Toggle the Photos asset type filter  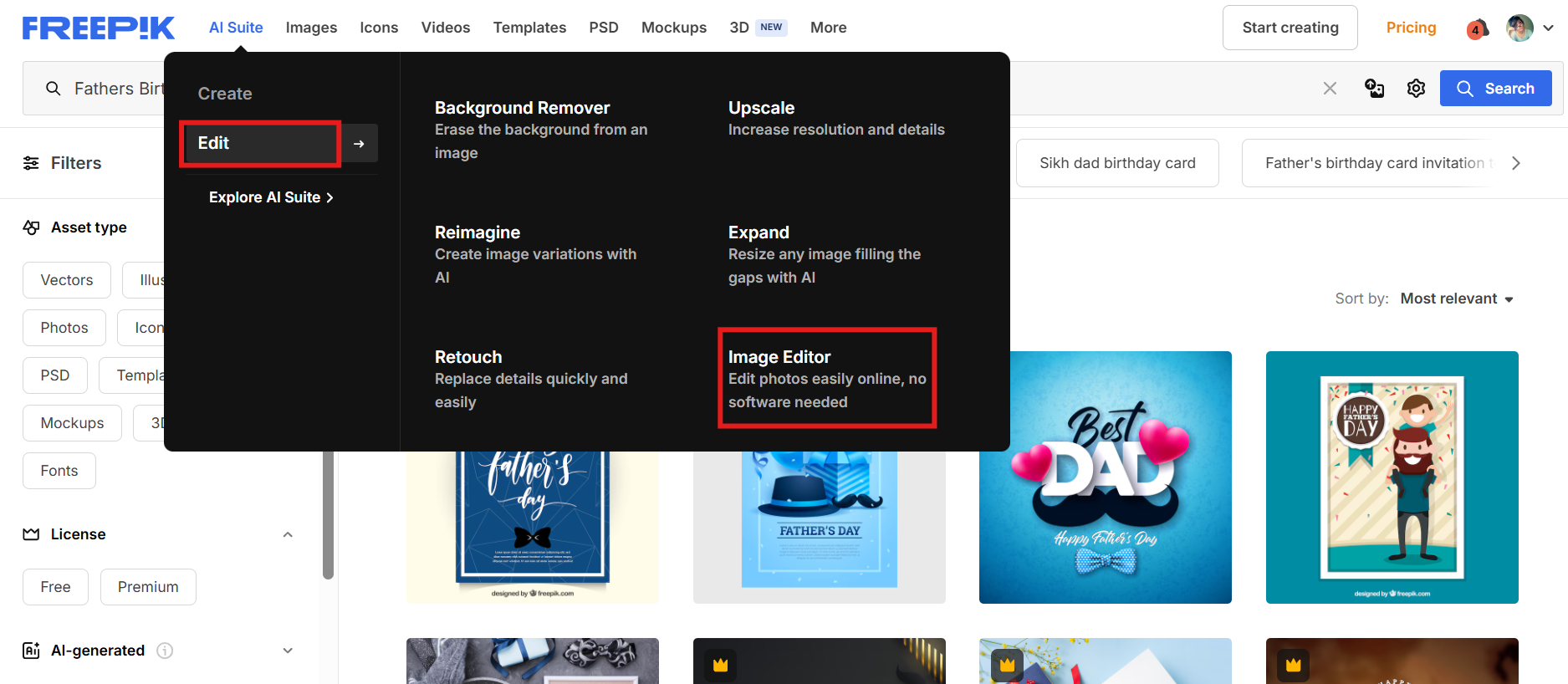[x=64, y=328]
